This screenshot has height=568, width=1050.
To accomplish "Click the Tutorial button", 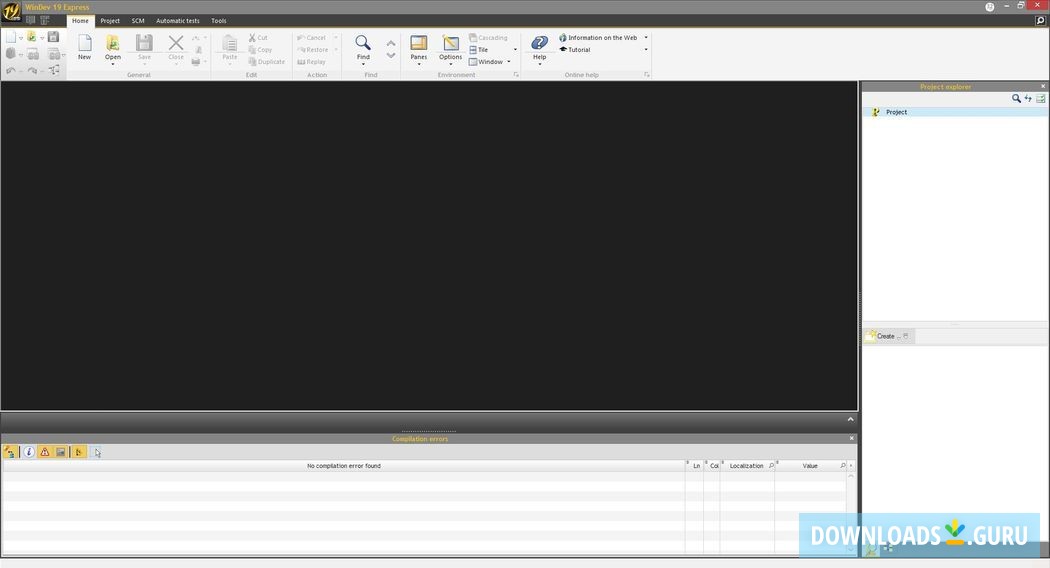I will coord(575,50).
